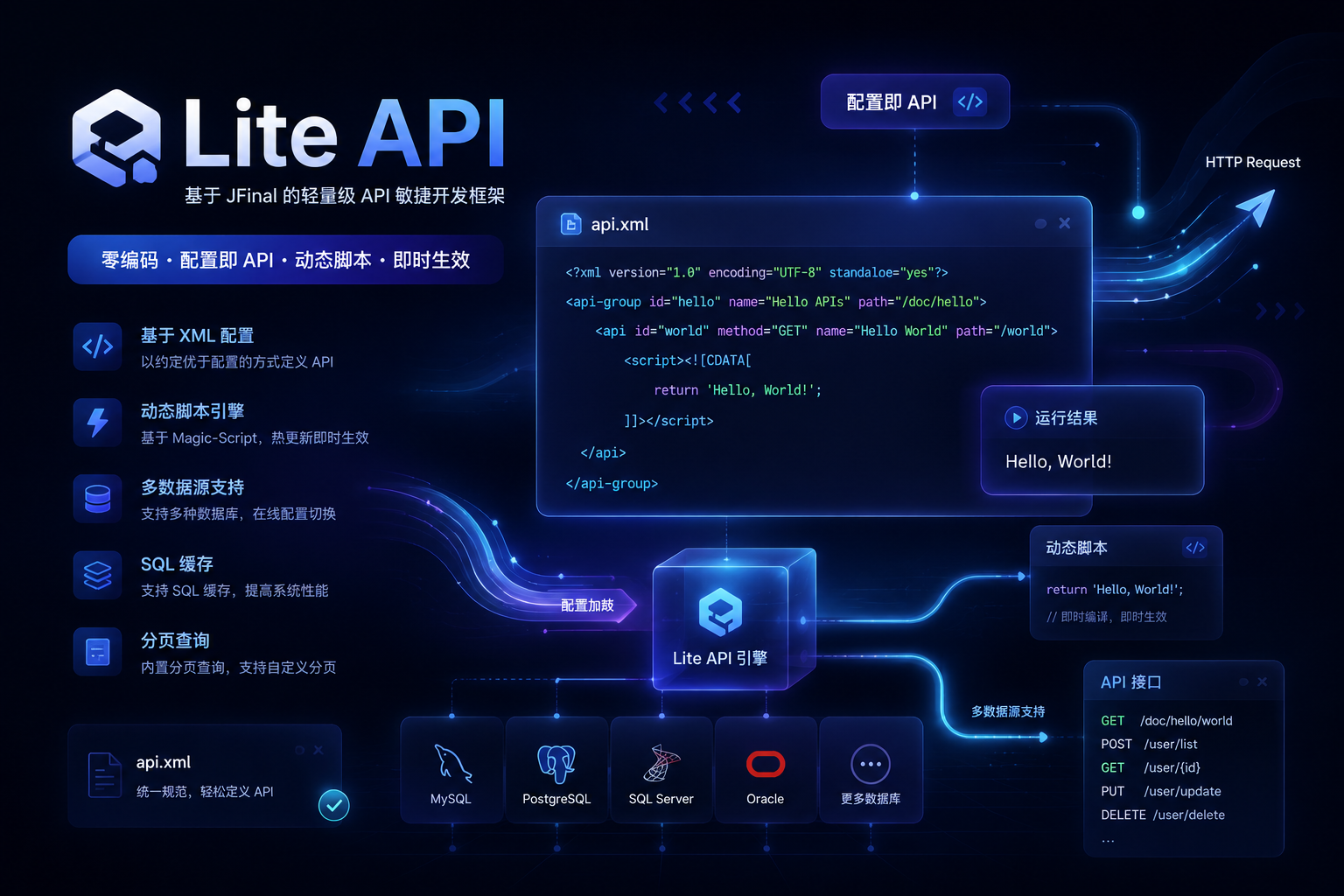Screen dimensions: 1344x896
Task: Click the HTTP Request label
Action: [1252, 162]
